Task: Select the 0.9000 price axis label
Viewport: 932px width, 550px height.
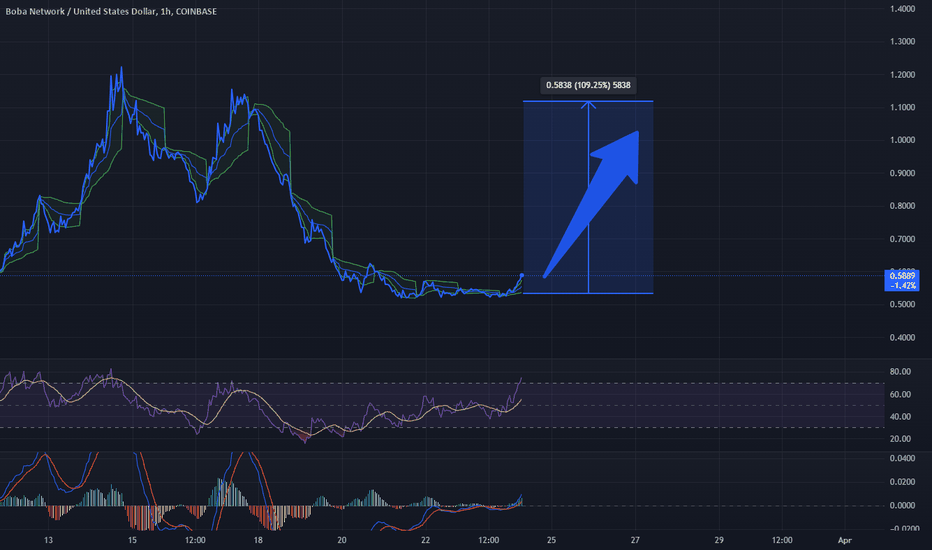Action: [x=902, y=174]
